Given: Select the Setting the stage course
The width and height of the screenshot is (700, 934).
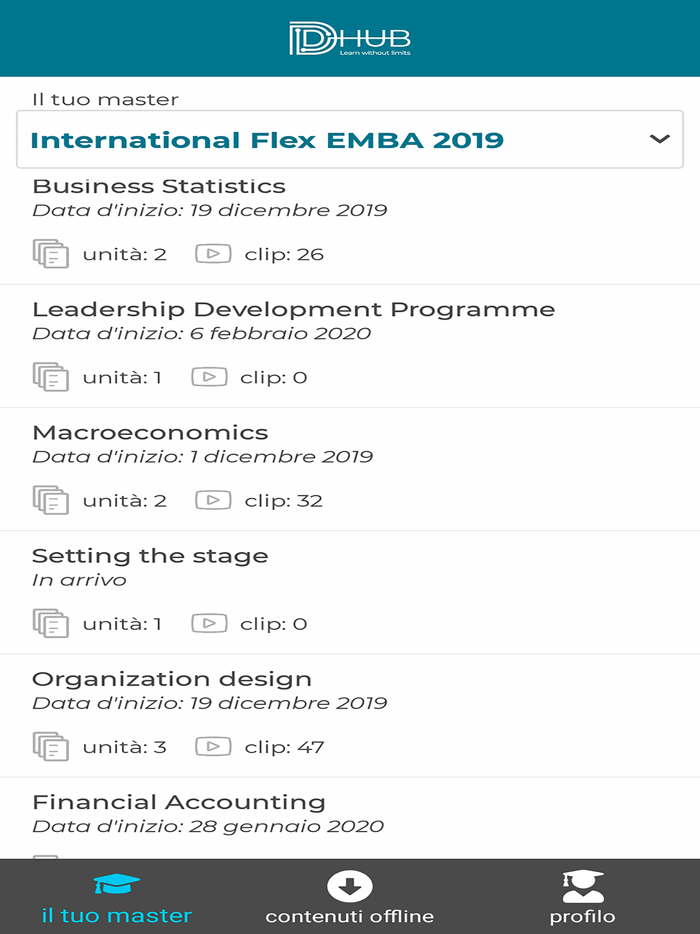Looking at the screenshot, I should 150,556.
